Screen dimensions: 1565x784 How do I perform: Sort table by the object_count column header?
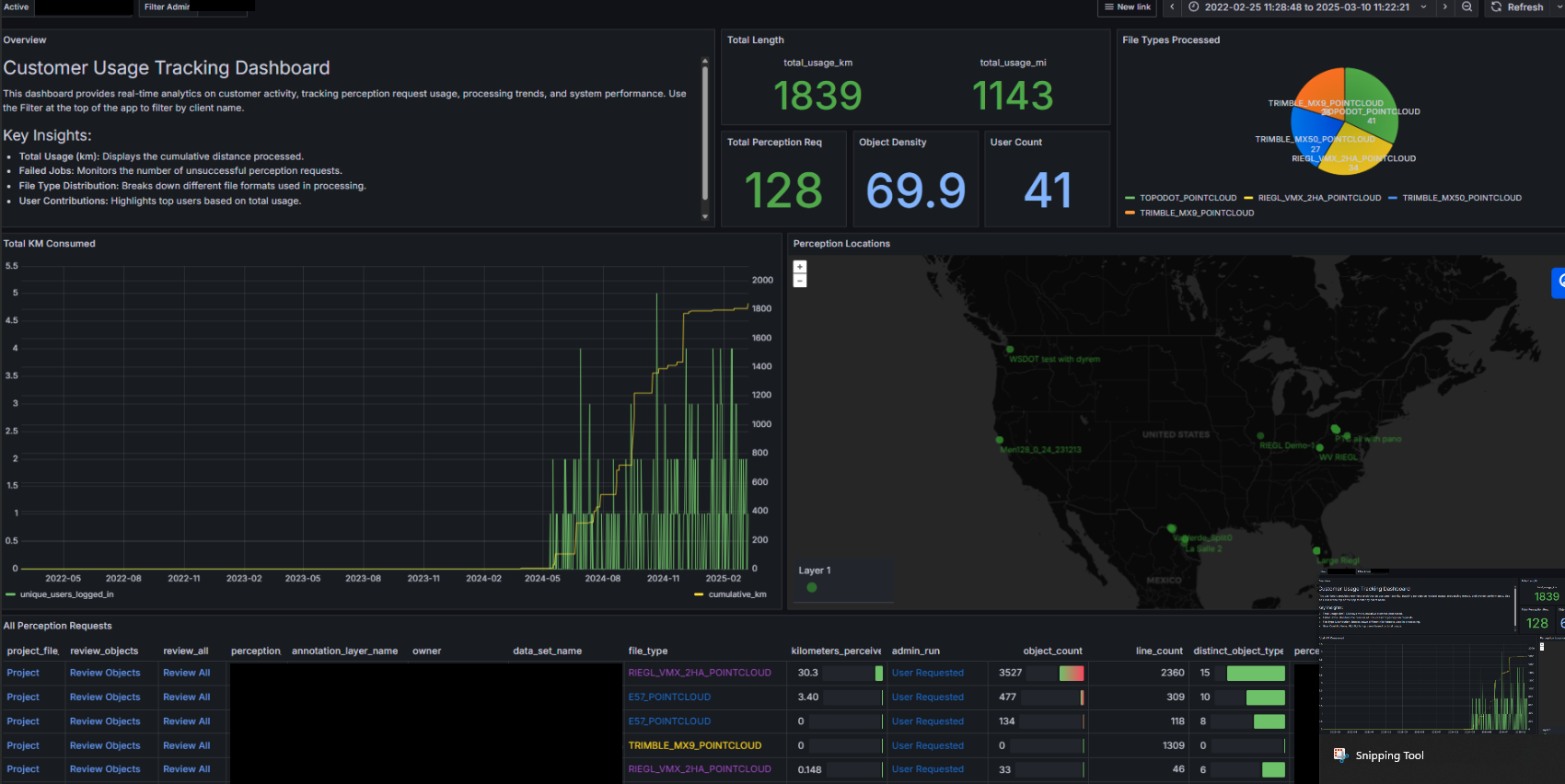tap(1052, 651)
